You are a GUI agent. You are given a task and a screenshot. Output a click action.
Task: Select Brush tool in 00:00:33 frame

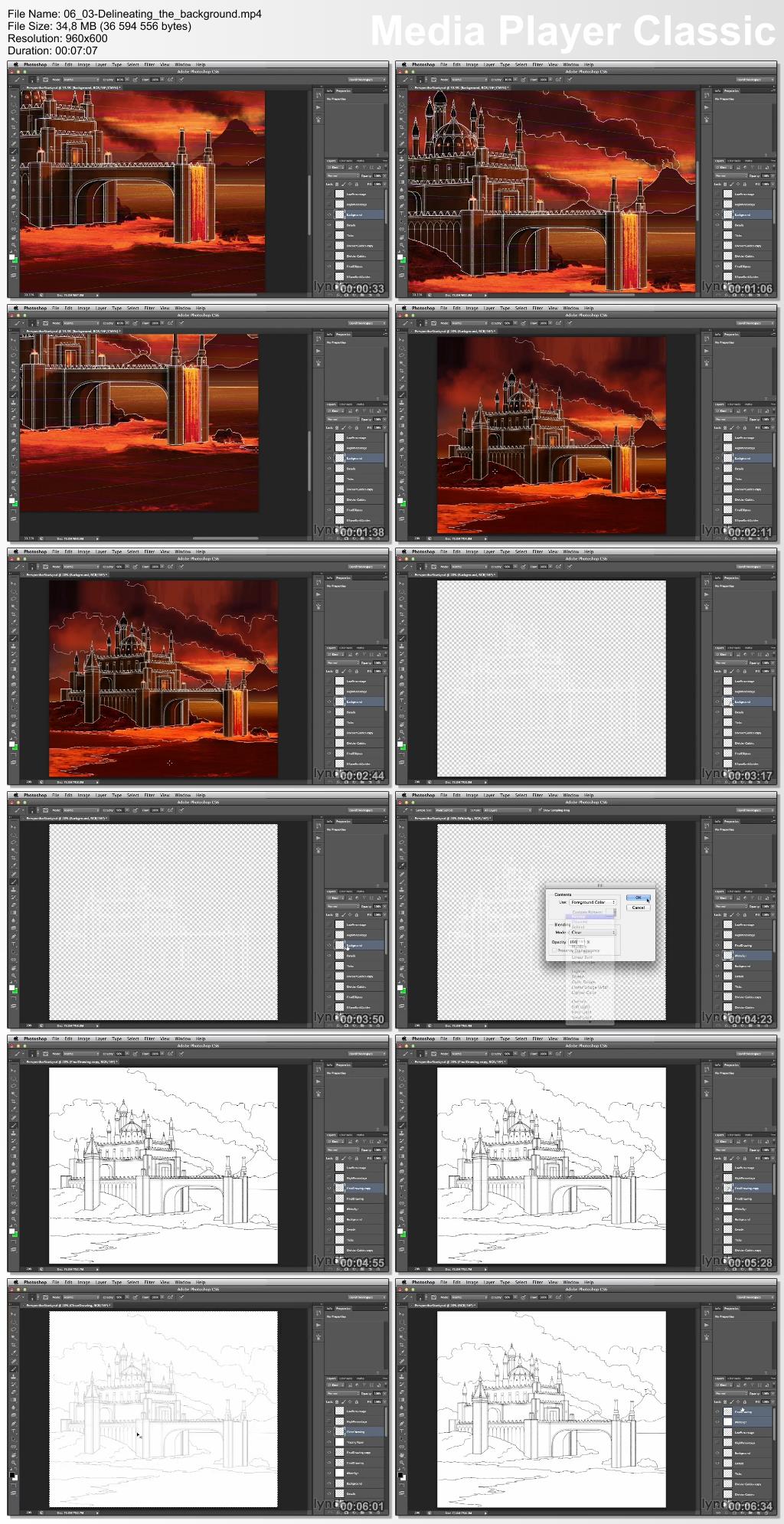click(13, 152)
